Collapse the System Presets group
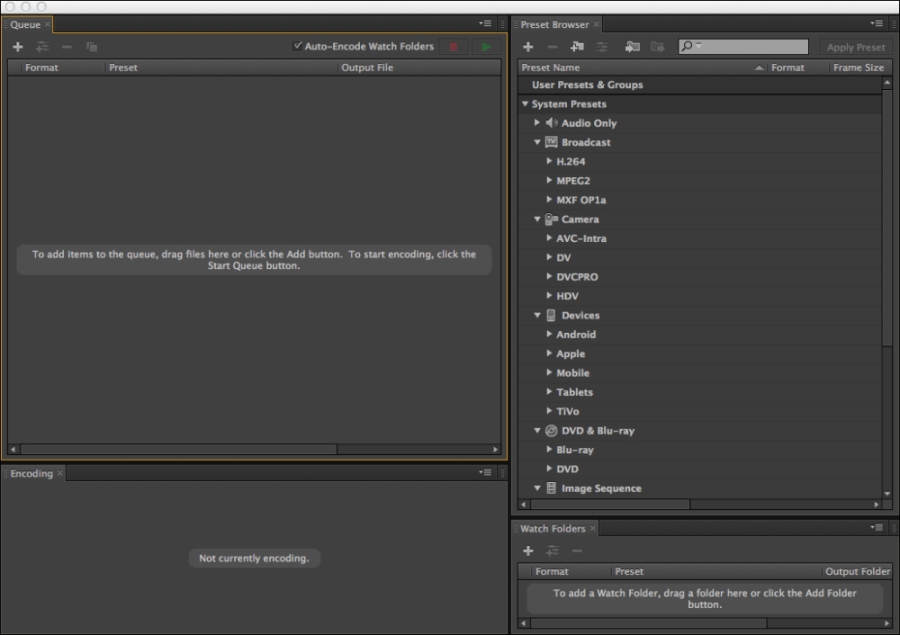 [525, 104]
